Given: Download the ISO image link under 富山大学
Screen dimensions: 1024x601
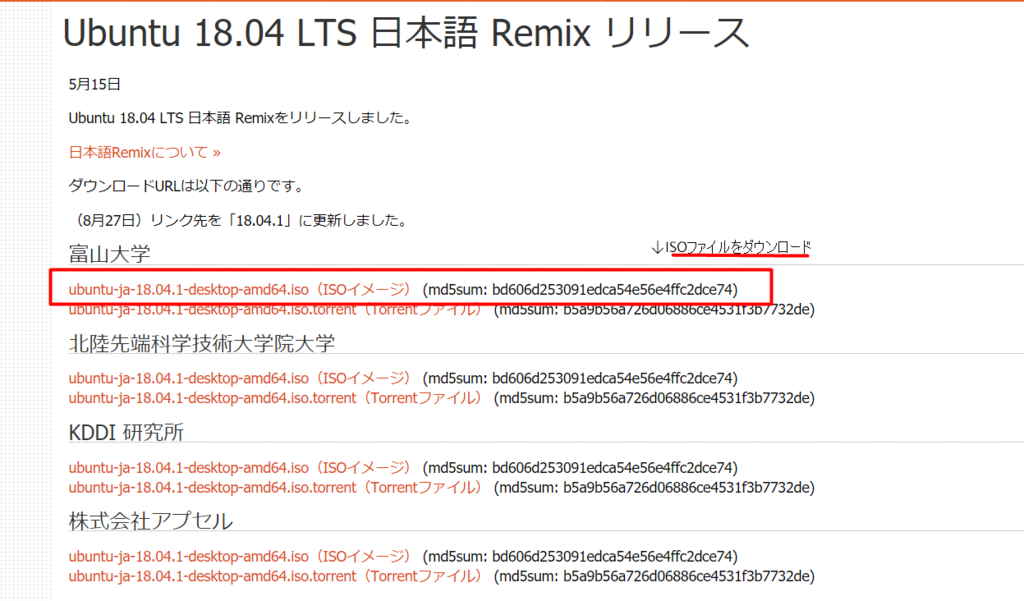Looking at the screenshot, I should coord(240,289).
